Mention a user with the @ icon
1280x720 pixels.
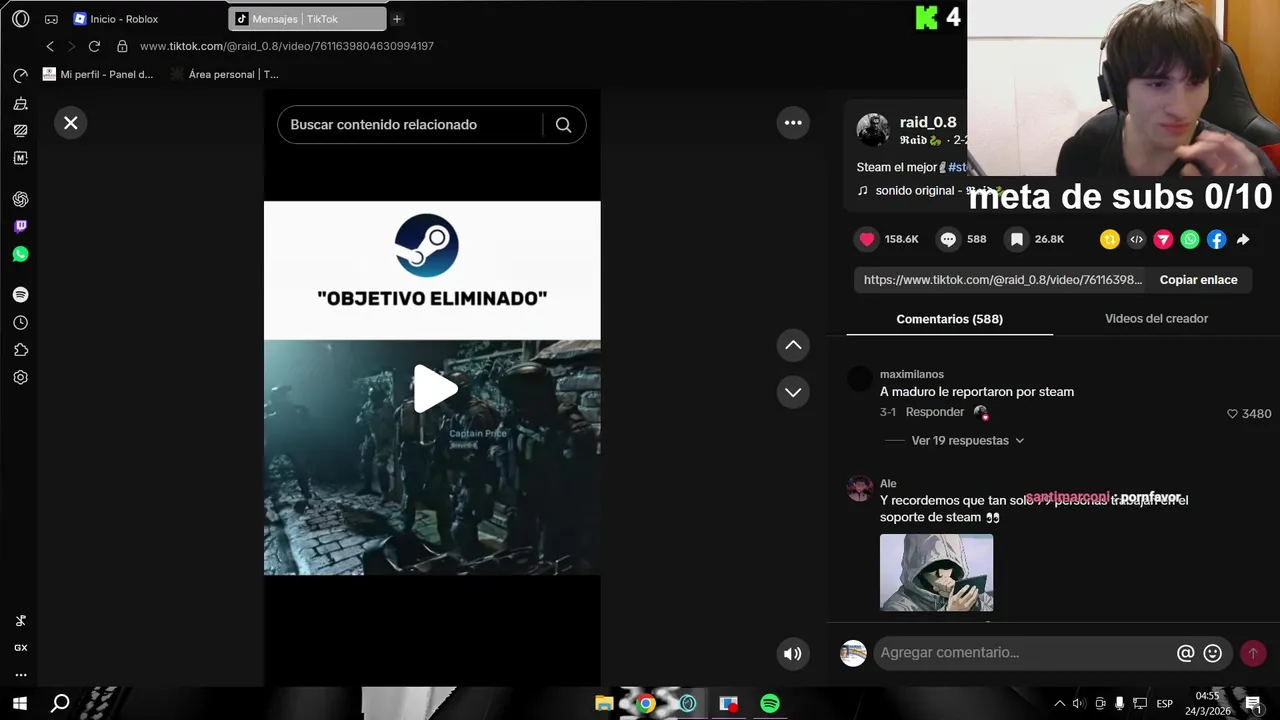[x=1185, y=653]
